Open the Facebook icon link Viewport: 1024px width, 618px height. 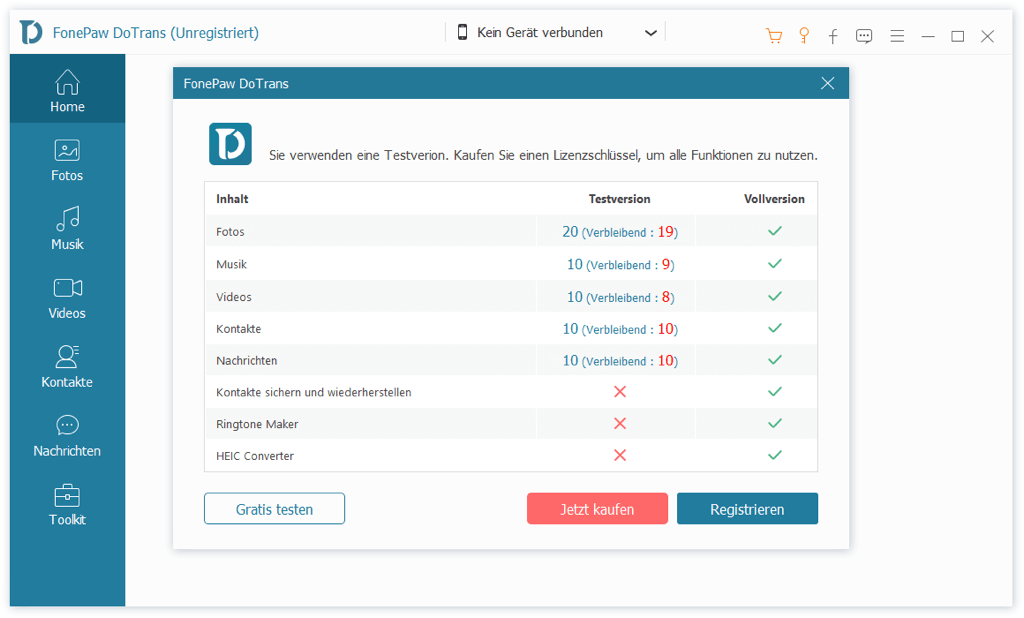[x=833, y=36]
